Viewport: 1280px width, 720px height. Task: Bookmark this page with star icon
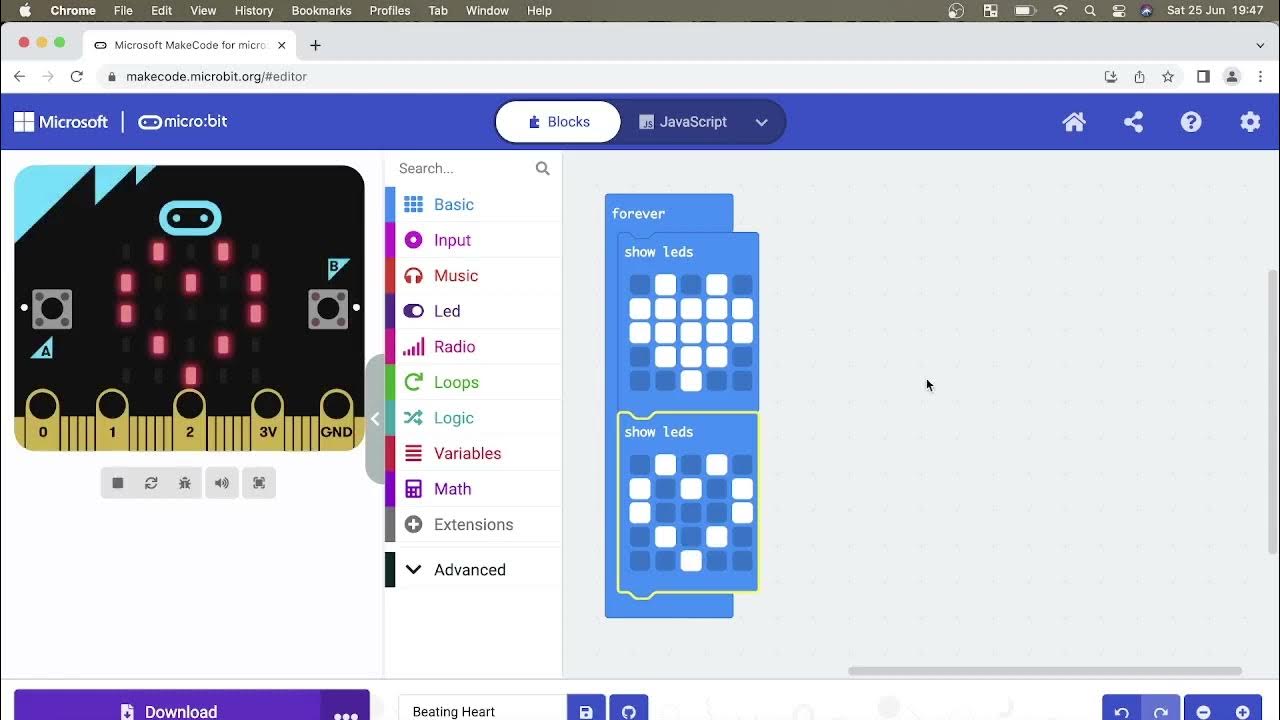pyautogui.click(x=1168, y=77)
